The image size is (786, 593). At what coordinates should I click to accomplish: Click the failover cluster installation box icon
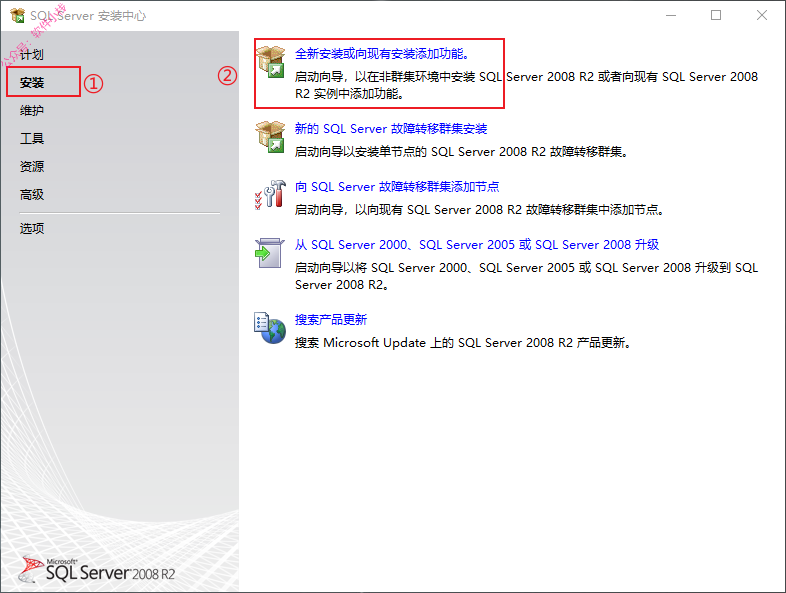271,137
